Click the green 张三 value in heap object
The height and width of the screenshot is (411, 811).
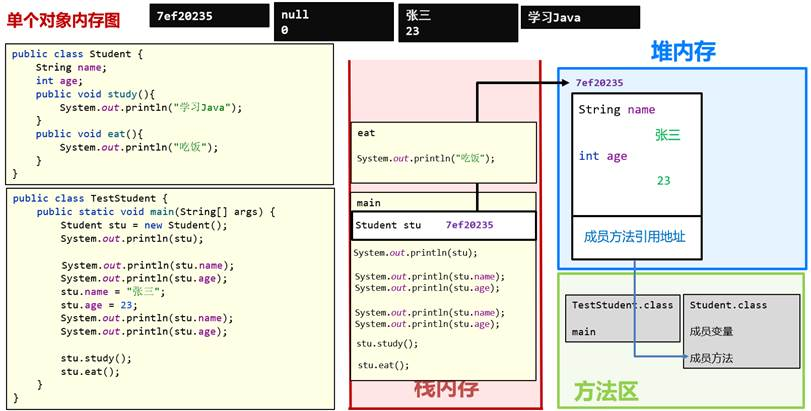[667, 135]
